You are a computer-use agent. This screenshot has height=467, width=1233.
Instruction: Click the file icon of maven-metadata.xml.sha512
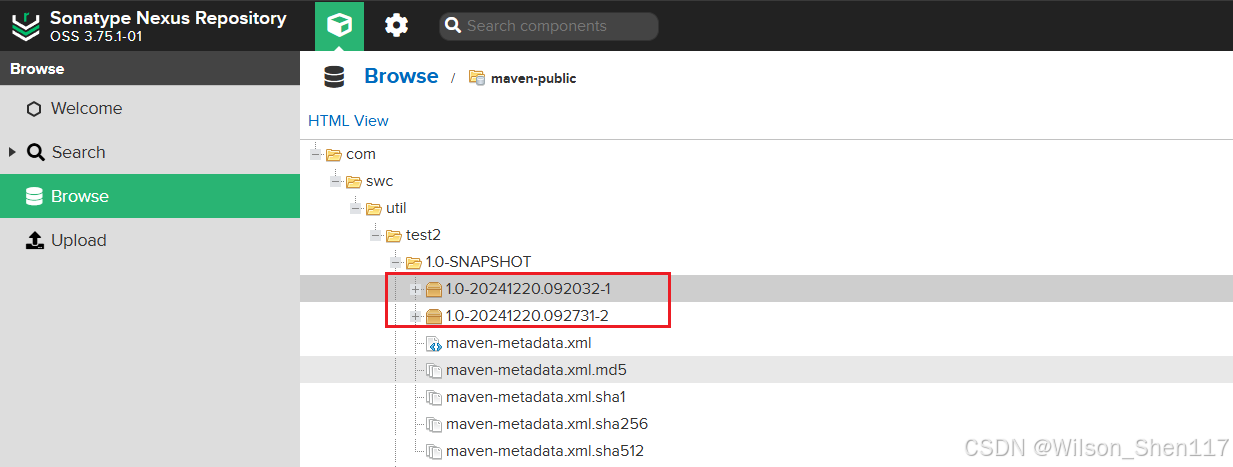click(434, 451)
